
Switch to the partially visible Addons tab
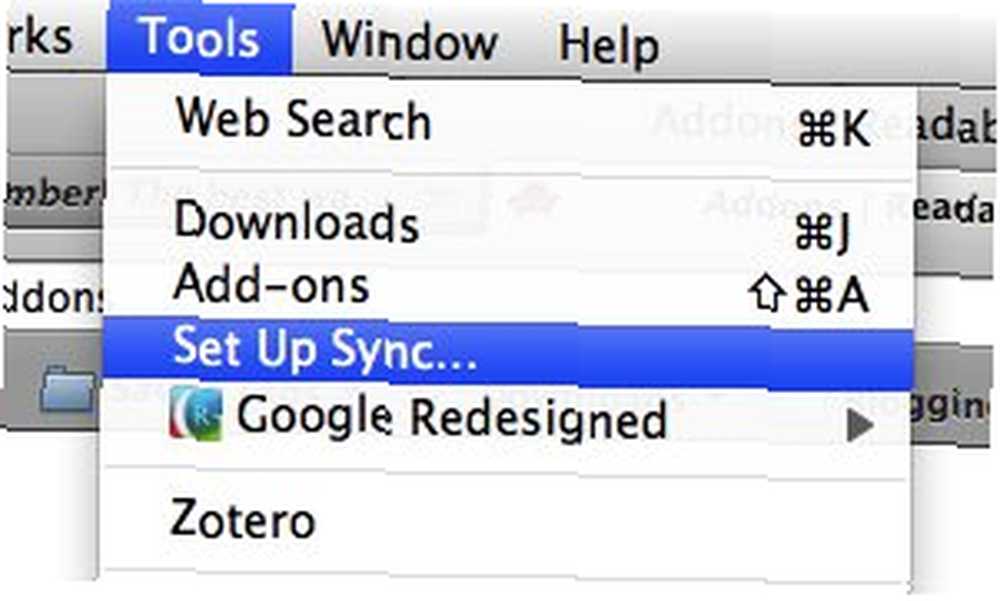[x=54, y=298]
